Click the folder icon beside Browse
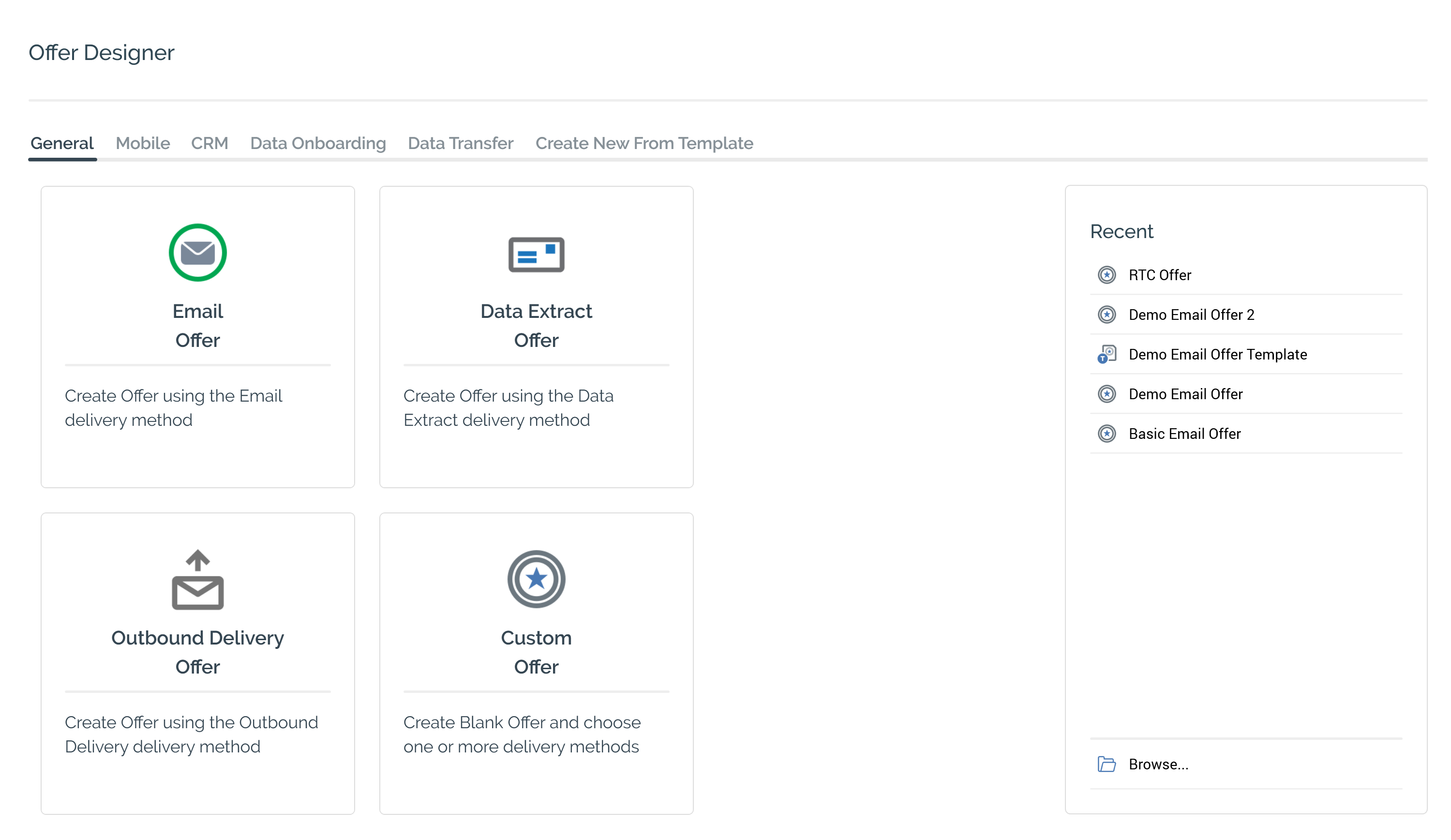Image resolution: width=1451 pixels, height=840 pixels. point(1106,764)
